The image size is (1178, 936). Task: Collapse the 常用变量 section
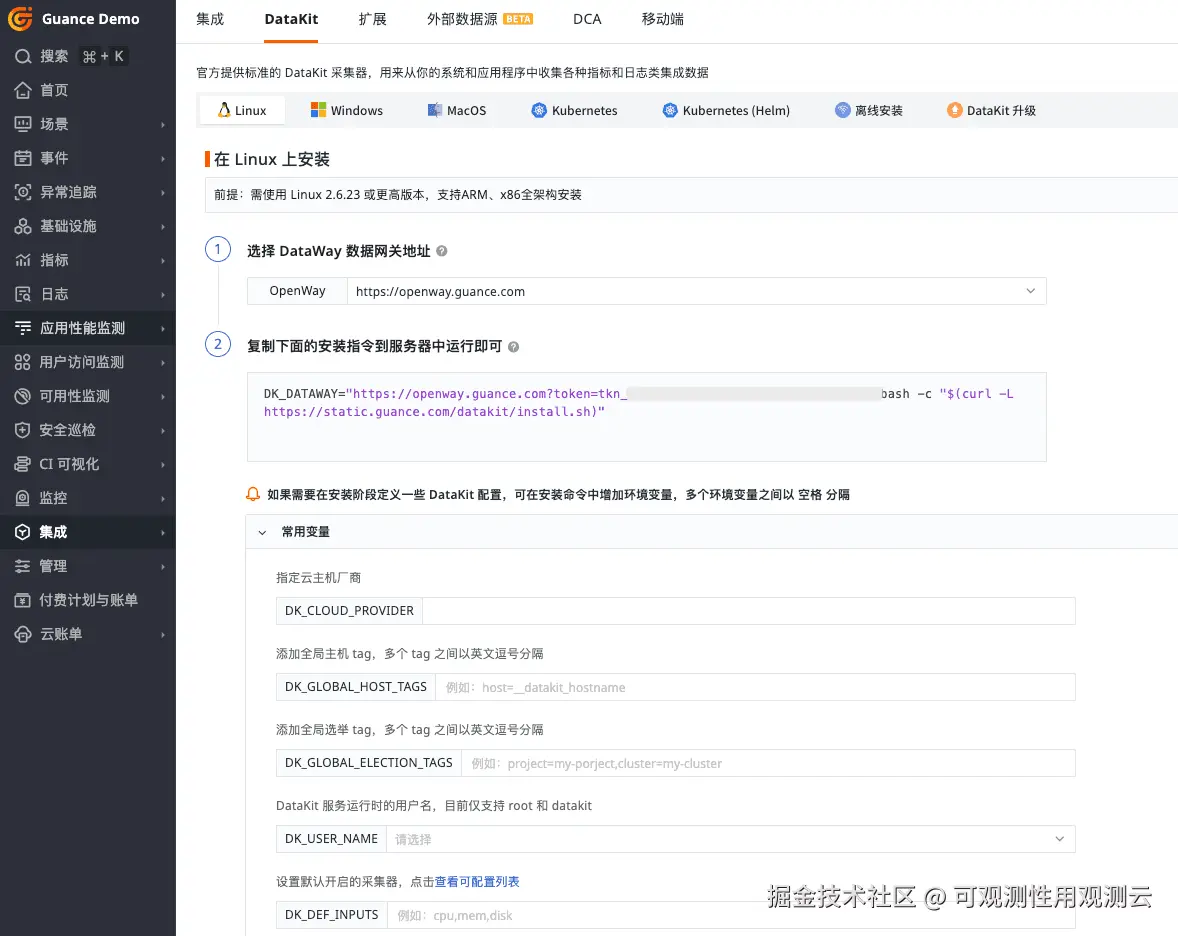[x=262, y=532]
